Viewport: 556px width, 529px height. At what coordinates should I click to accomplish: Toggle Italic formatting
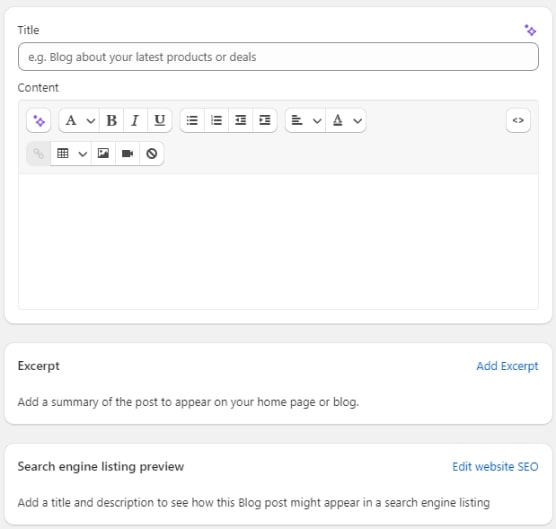coord(135,121)
